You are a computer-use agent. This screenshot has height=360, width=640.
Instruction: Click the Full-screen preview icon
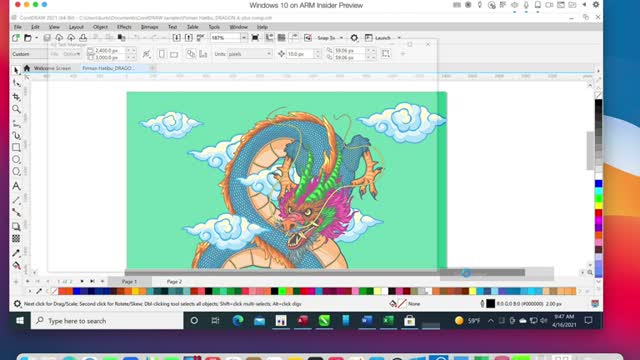point(255,38)
